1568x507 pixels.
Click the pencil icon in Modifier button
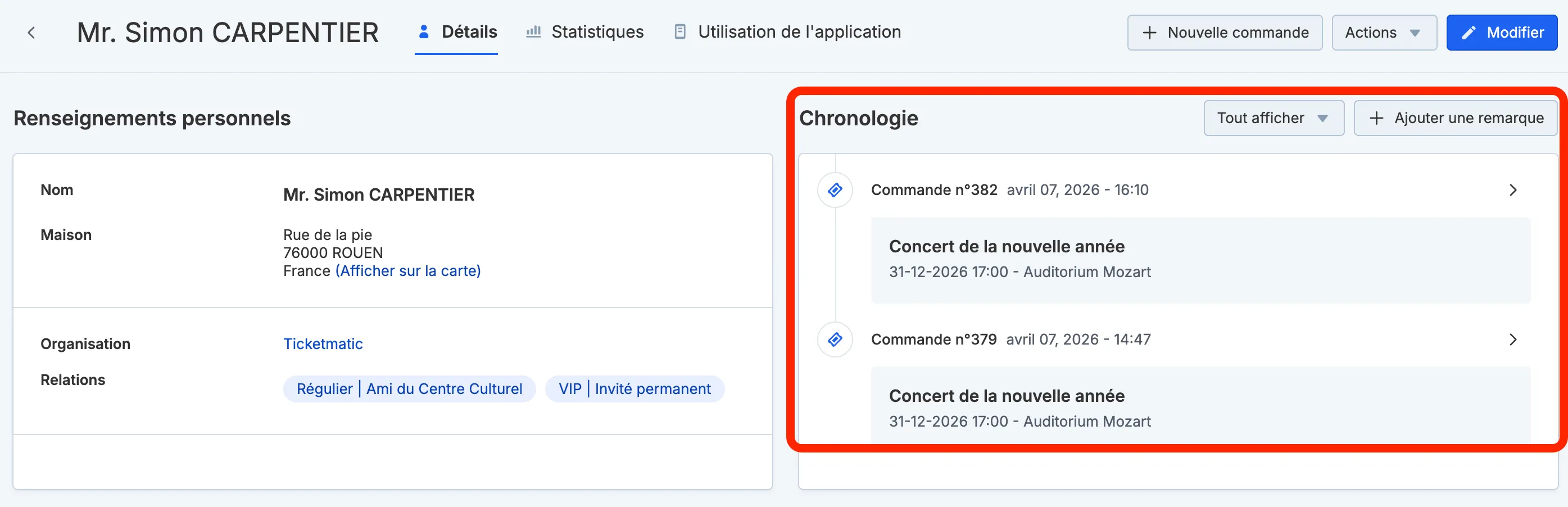1469,33
